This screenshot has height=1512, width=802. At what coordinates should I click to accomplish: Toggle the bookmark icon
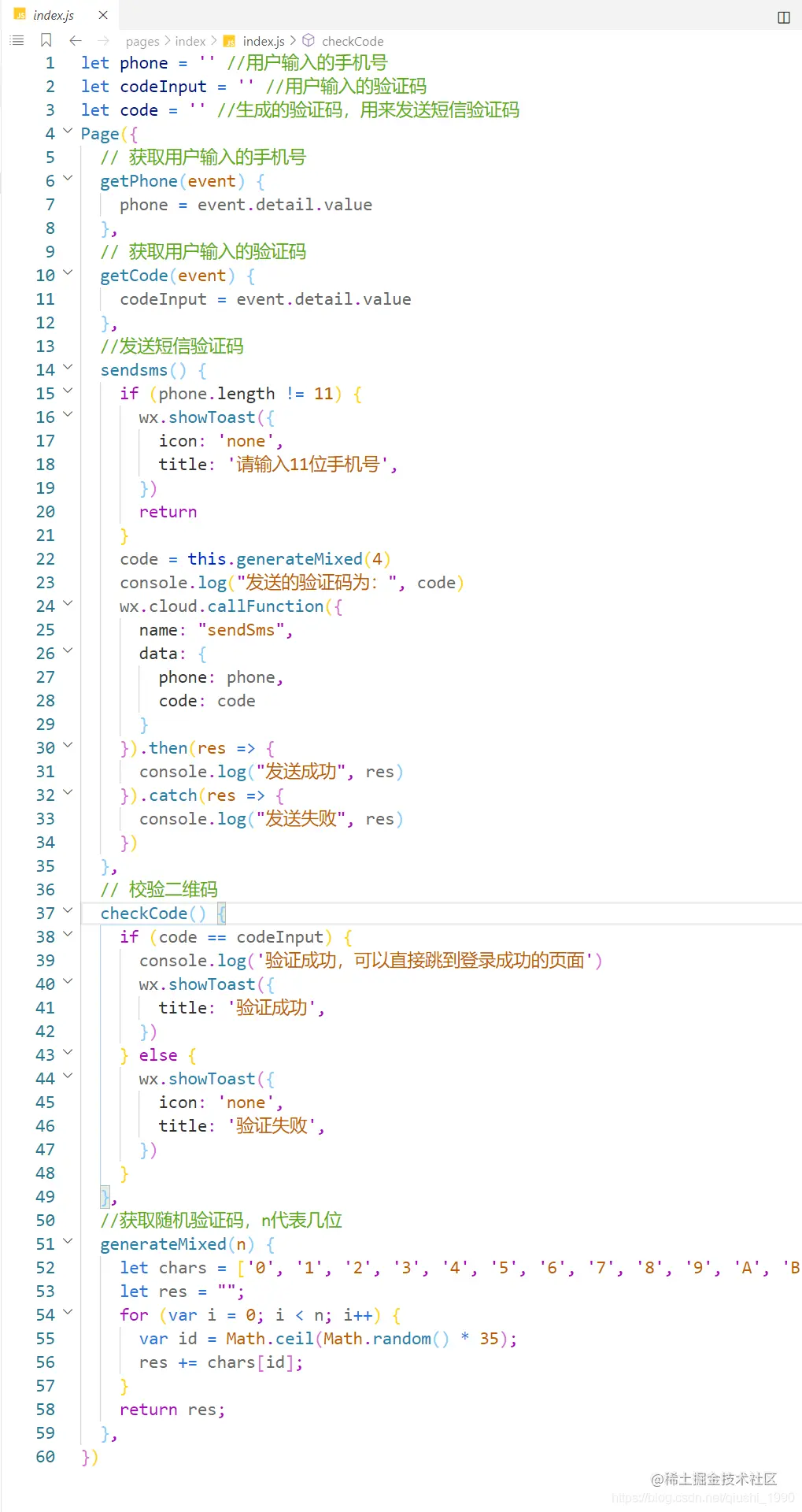click(46, 40)
